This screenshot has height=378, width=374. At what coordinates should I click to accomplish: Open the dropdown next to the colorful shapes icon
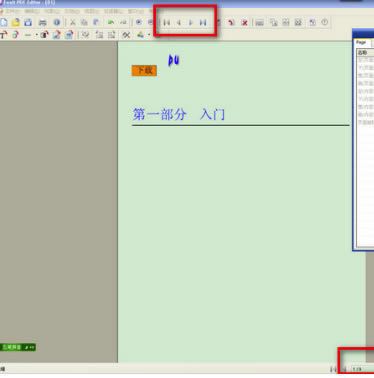149,35
